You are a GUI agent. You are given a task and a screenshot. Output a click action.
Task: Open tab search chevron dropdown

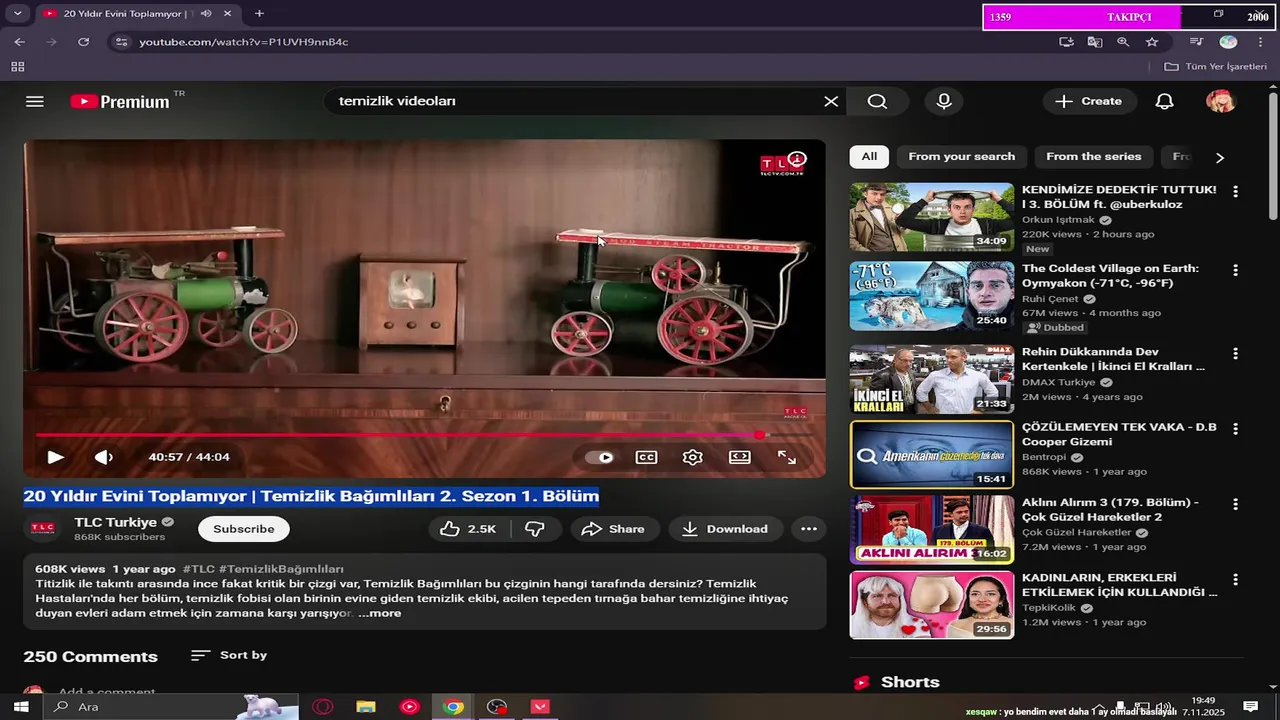point(17,13)
